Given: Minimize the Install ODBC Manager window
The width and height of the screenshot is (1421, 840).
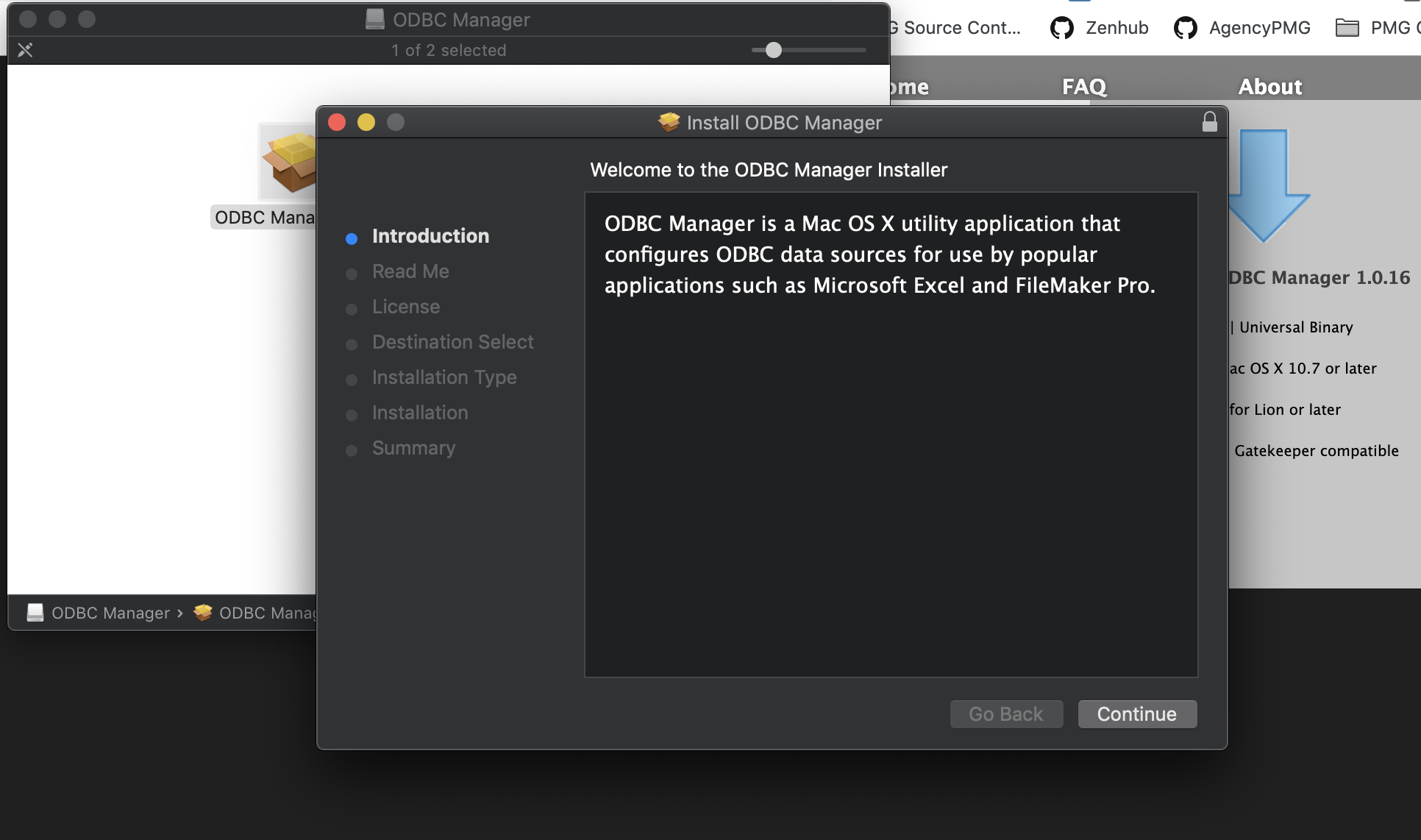Looking at the screenshot, I should [366, 122].
